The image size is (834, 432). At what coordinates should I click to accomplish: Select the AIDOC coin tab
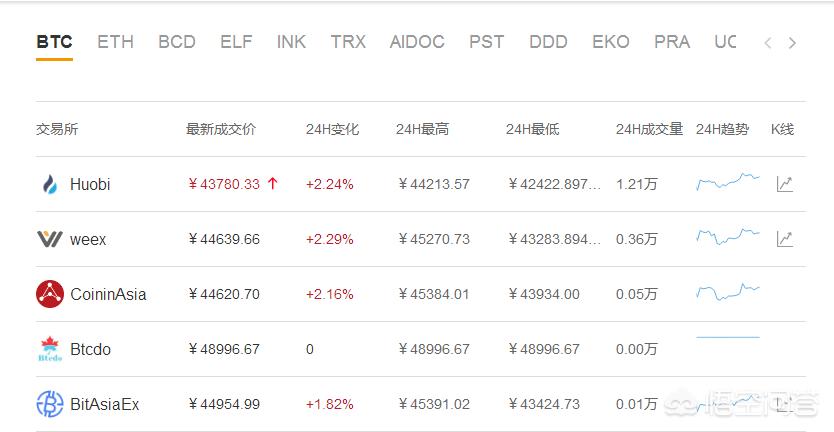click(x=417, y=42)
